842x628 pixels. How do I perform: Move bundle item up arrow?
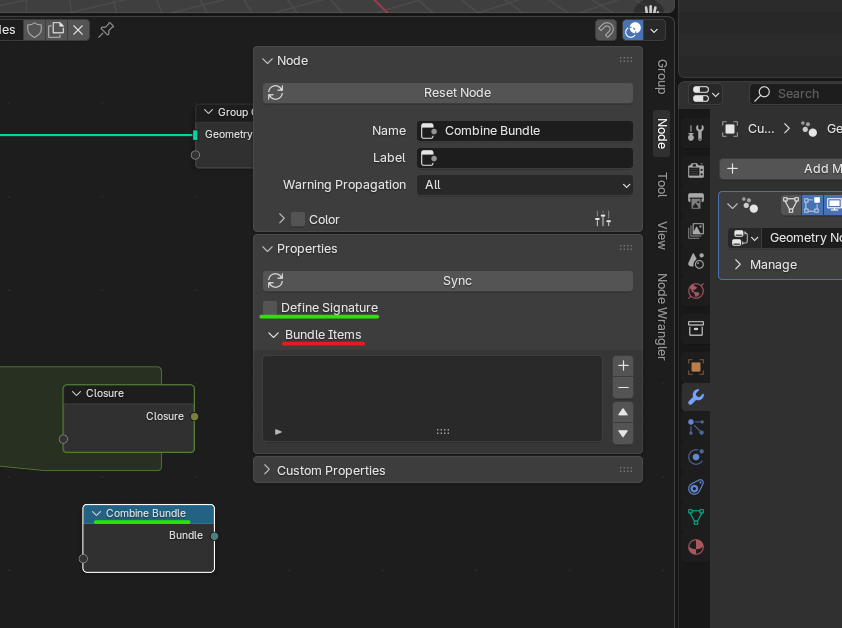click(623, 412)
